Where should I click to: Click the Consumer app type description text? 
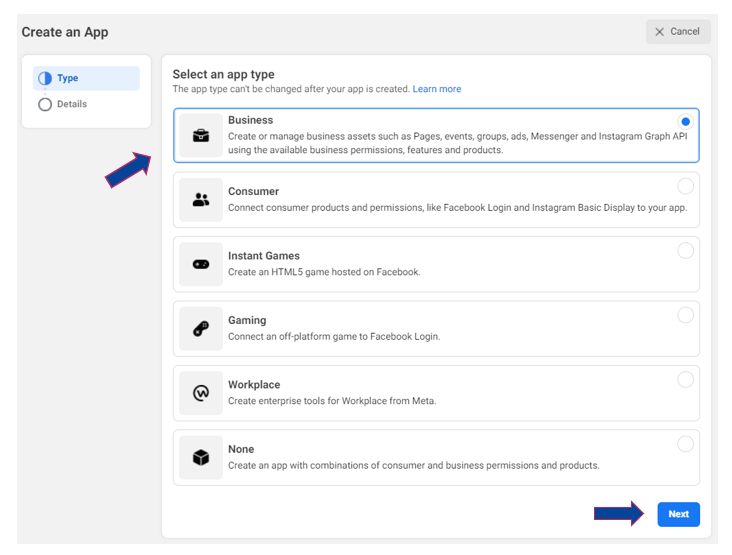[457, 208]
